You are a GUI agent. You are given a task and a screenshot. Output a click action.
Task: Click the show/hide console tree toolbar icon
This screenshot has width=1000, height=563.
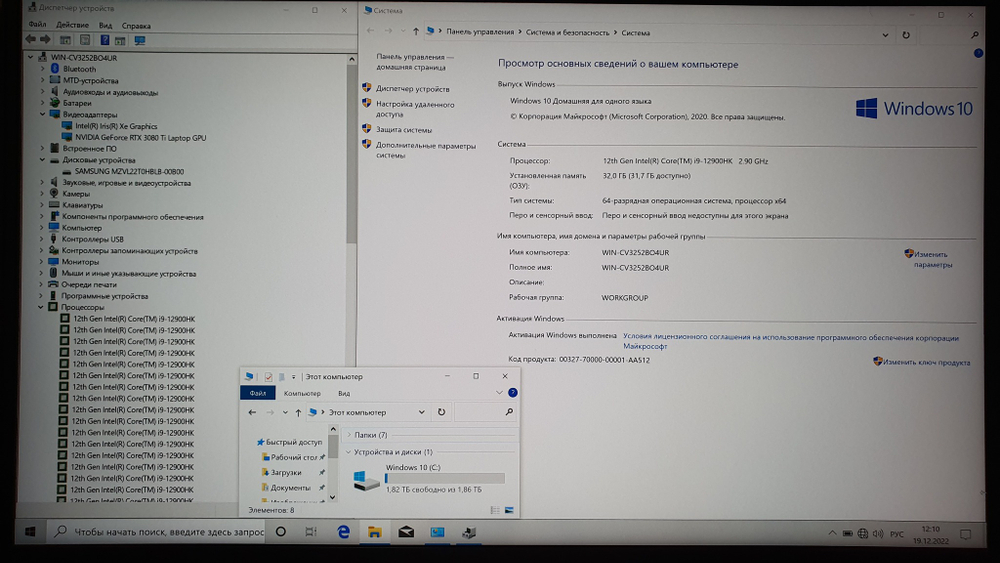pos(65,40)
